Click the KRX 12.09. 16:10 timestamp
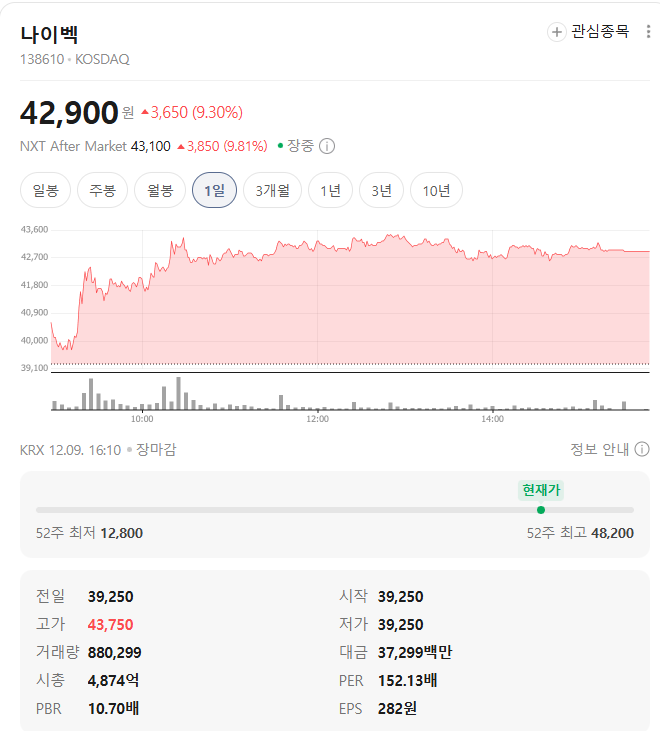Image resolution: width=660 pixels, height=731 pixels. click(70, 450)
